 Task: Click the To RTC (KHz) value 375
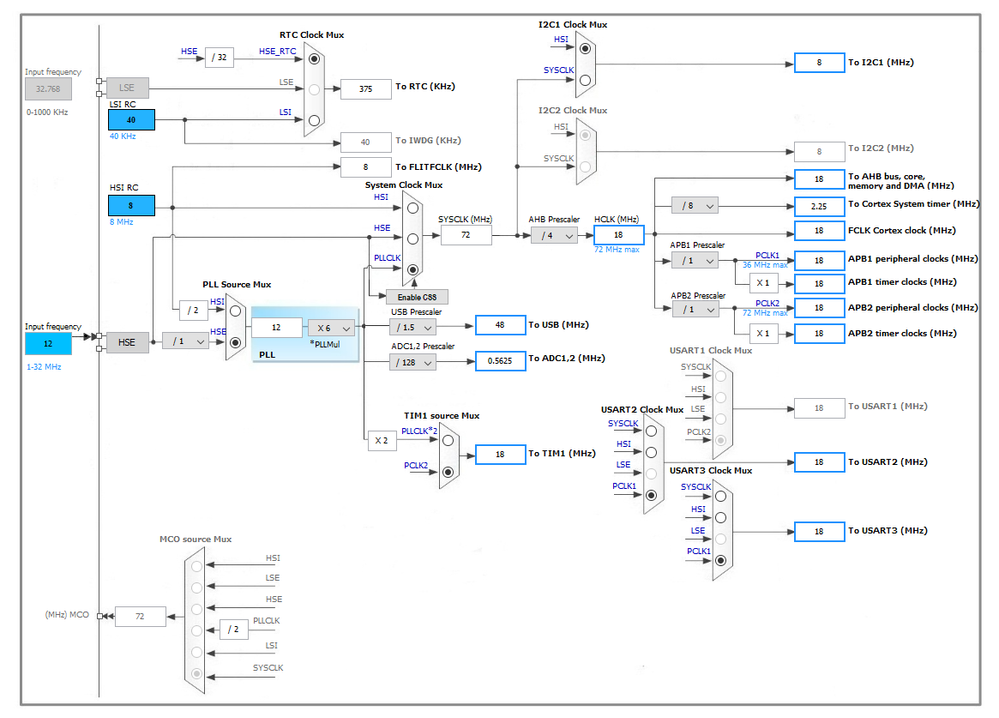pyautogui.click(x=366, y=89)
